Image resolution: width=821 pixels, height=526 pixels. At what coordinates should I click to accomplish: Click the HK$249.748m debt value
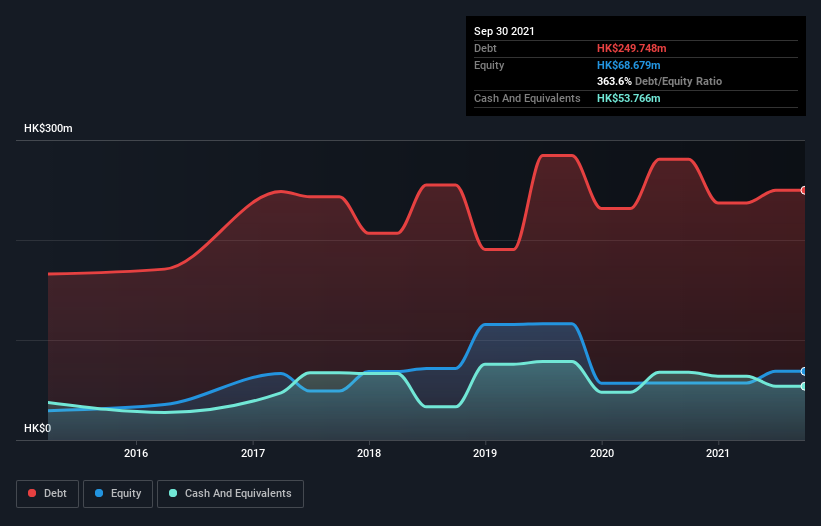click(x=631, y=48)
